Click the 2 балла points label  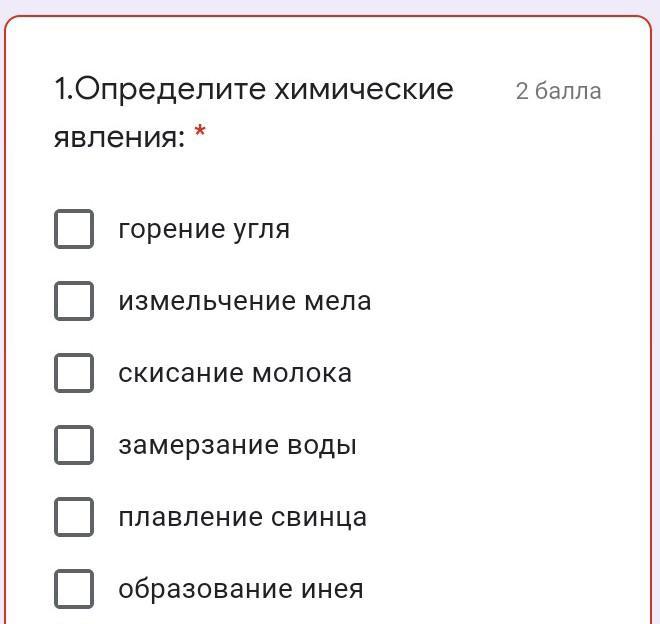point(559,91)
